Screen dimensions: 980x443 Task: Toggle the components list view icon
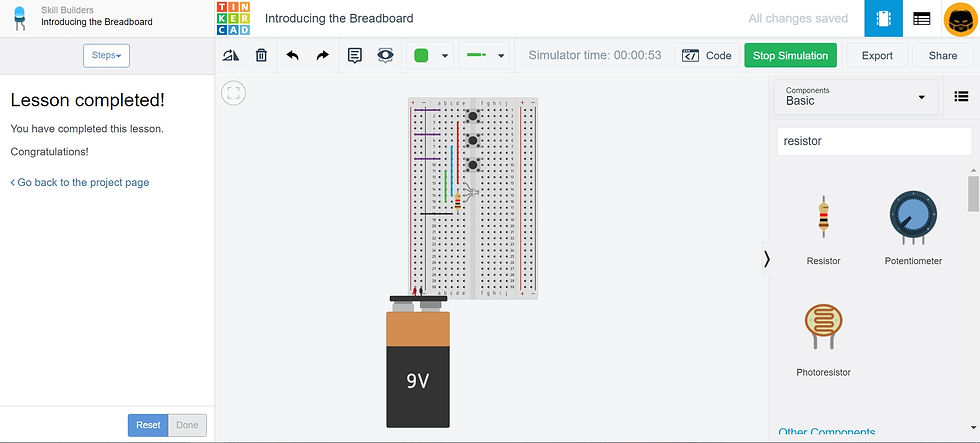[x=961, y=96]
